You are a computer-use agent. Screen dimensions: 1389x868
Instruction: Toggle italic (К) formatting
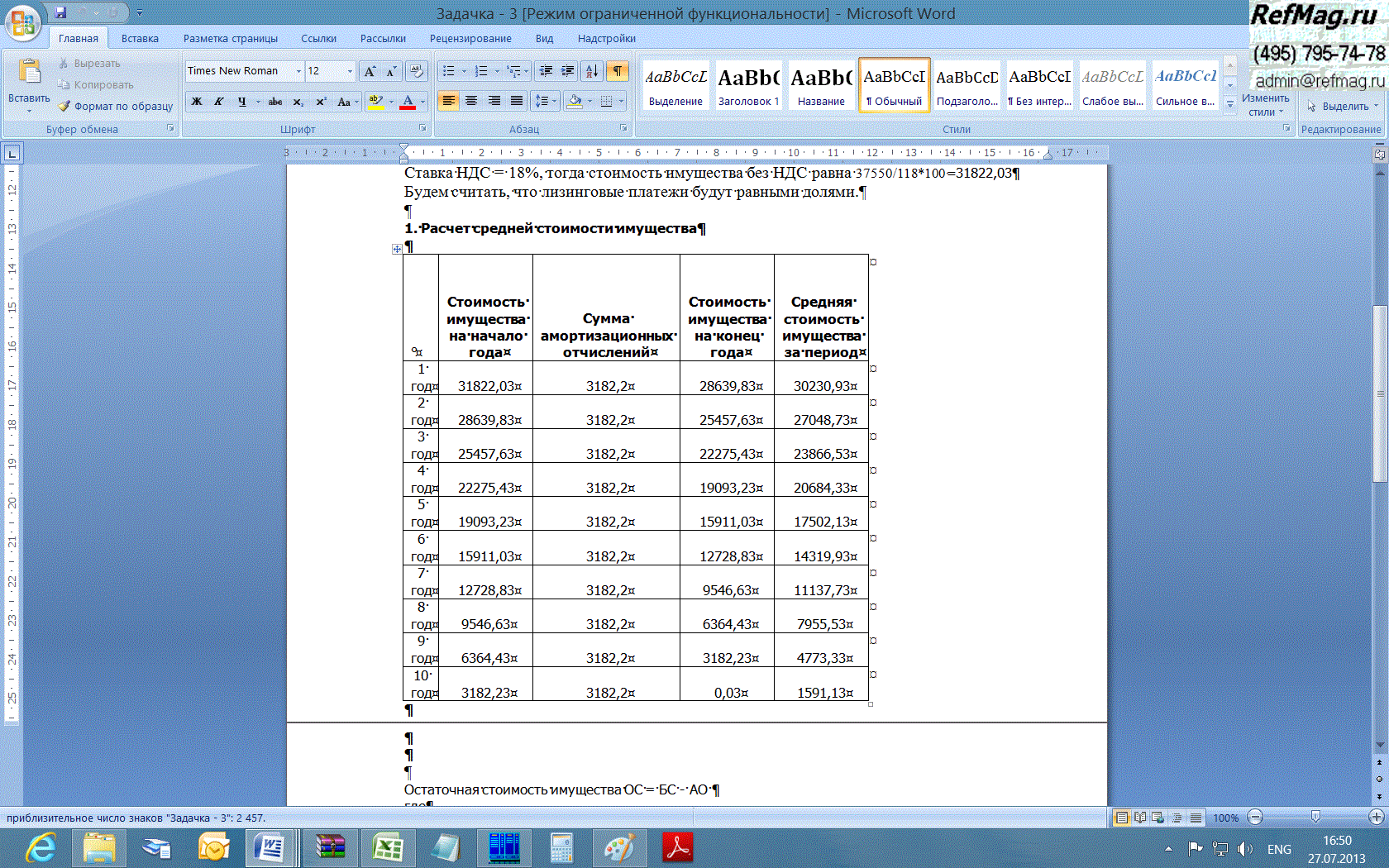point(219,102)
